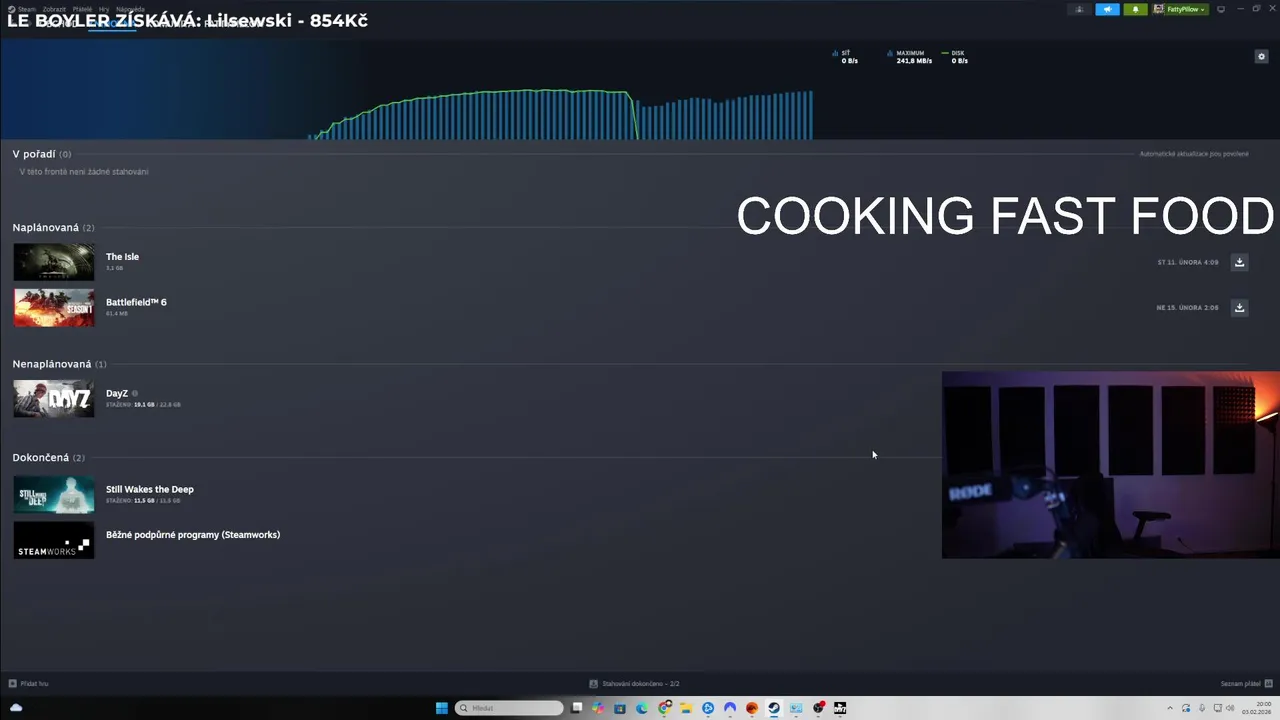Open The Isle game thumbnail
Screen dimensions: 1280x720
(x=54, y=262)
